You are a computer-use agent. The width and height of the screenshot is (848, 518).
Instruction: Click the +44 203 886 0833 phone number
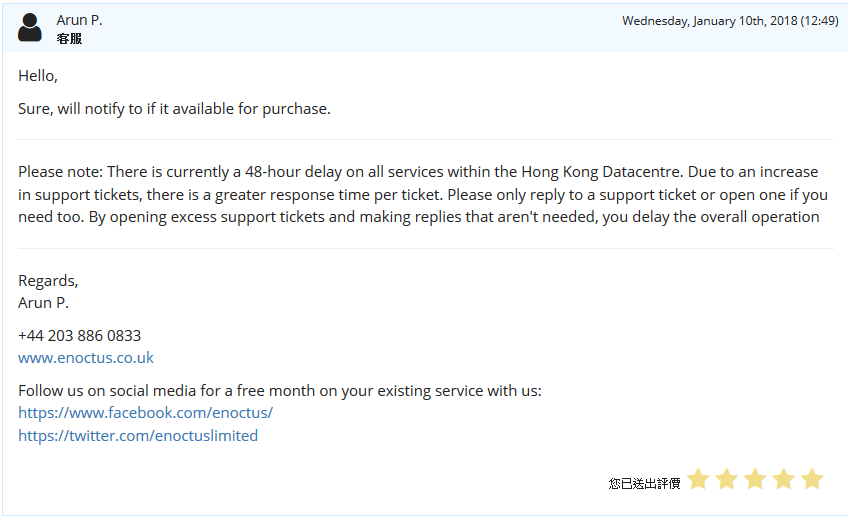tap(79, 335)
